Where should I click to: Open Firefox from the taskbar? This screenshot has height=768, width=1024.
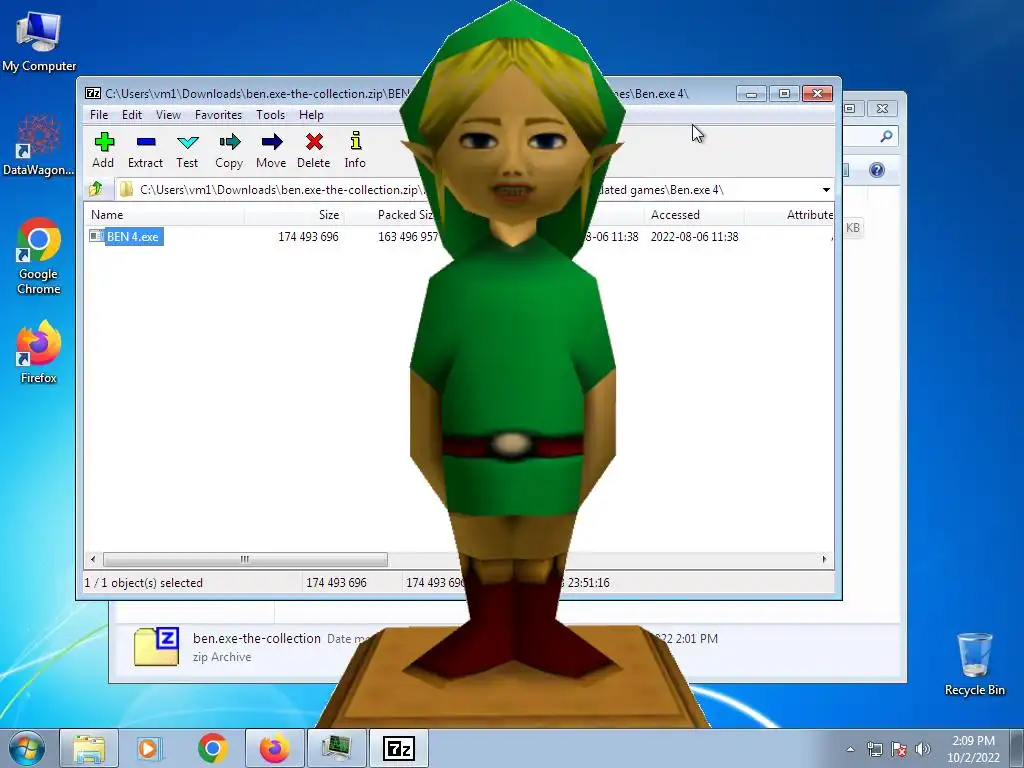[274, 748]
